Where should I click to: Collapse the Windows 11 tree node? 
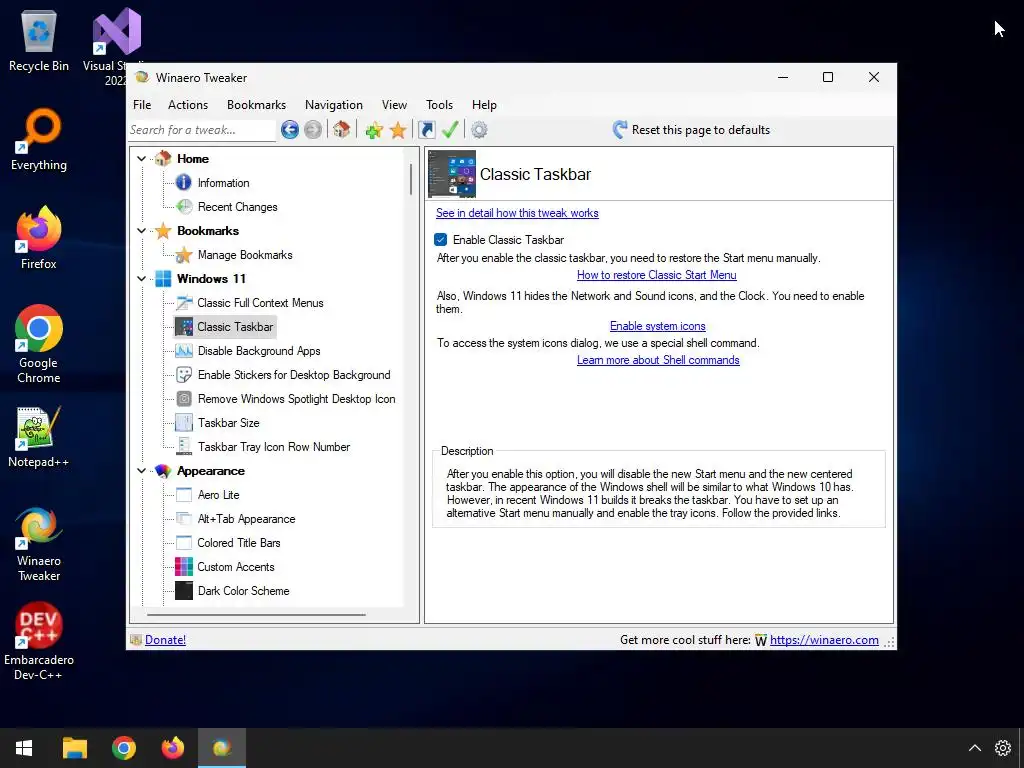point(141,279)
